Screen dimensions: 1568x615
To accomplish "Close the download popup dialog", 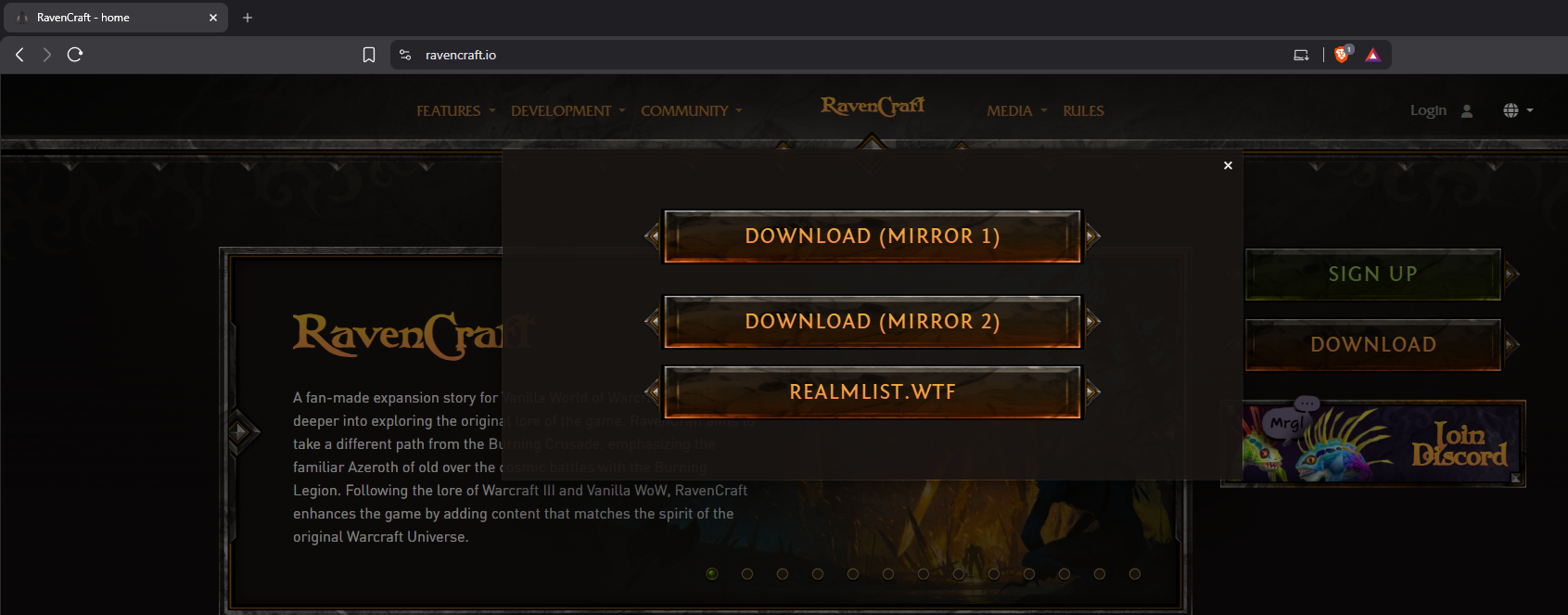I will 1228,165.
